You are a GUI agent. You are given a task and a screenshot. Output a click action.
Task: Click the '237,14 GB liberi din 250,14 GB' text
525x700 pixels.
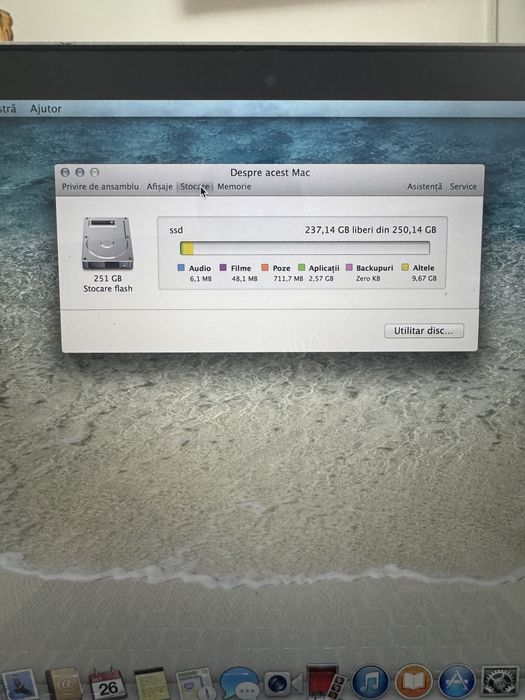point(371,230)
